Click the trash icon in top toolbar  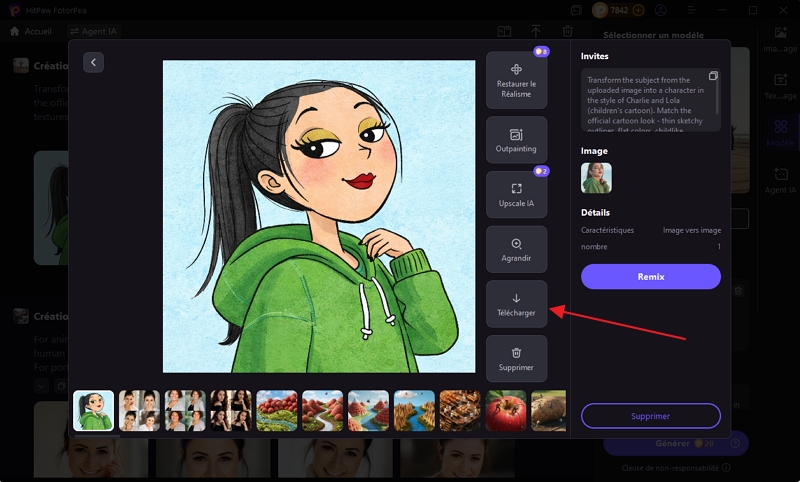pyautogui.click(x=567, y=31)
